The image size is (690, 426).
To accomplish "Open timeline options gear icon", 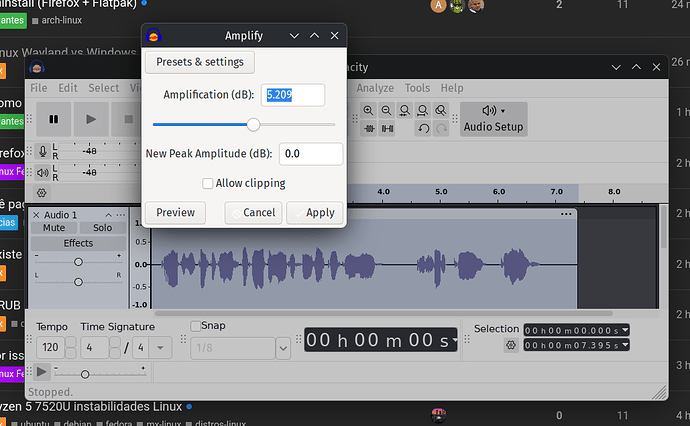I will point(42,193).
